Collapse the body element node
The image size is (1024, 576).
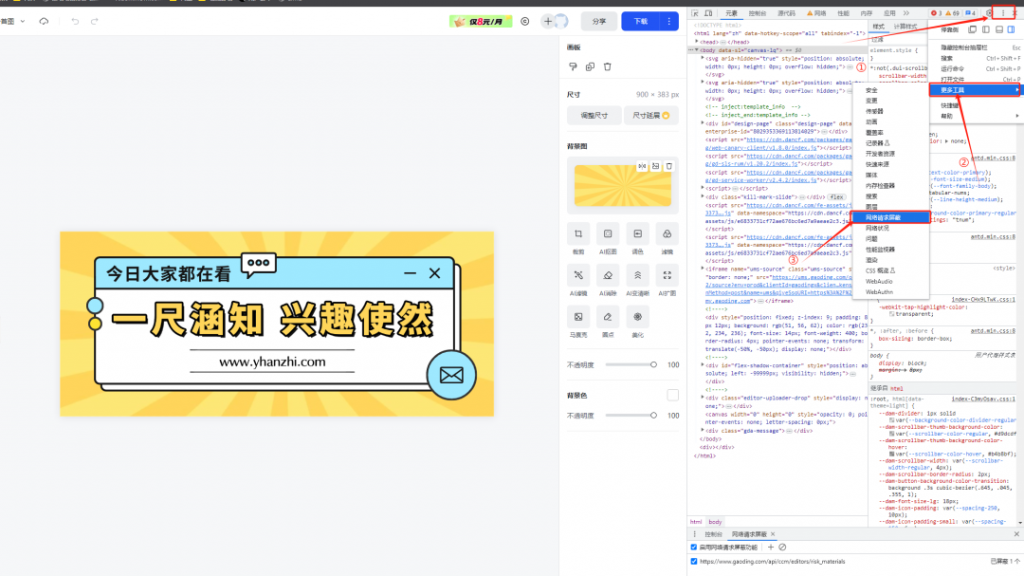pyautogui.click(x=697, y=50)
